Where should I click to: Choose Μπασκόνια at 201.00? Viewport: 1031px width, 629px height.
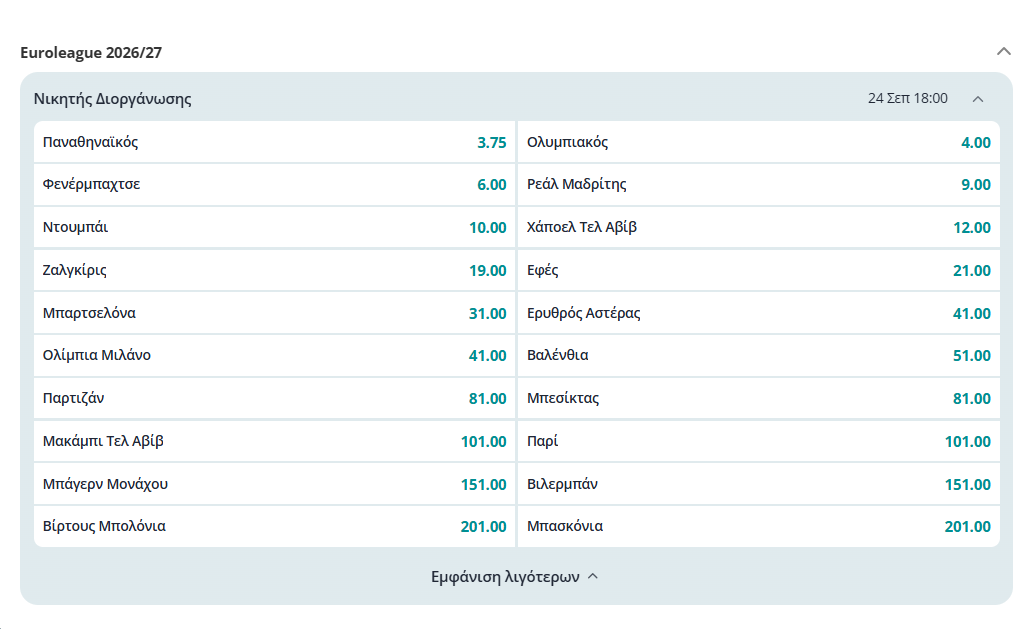(759, 526)
